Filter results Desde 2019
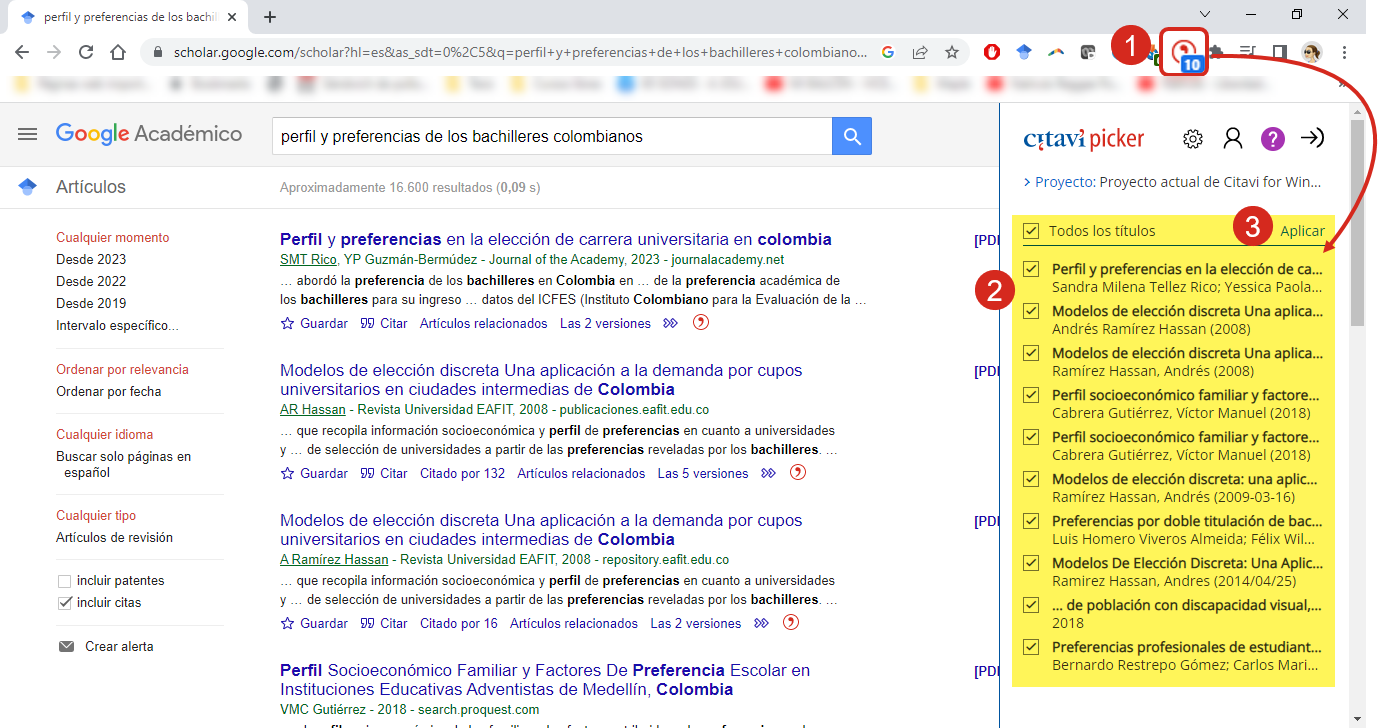 click(91, 303)
